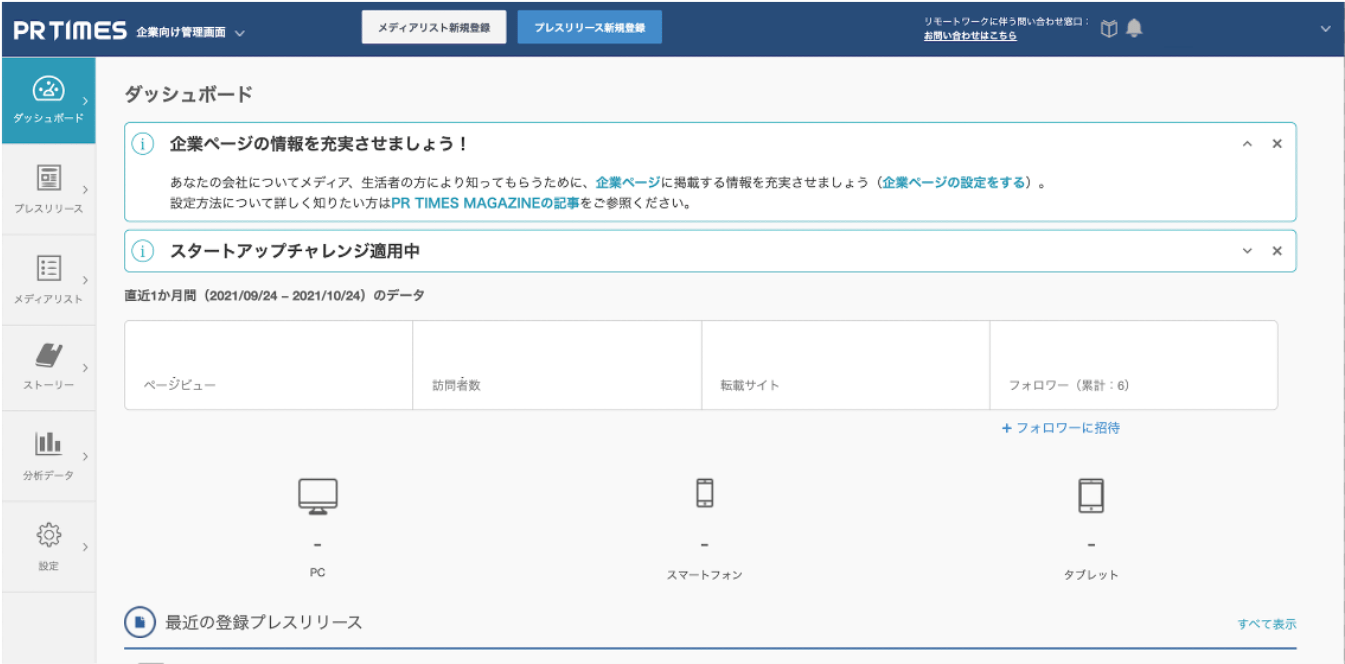Open Settings gear icon in sidebar
Image resolution: width=1345 pixels, height=664 pixels.
[x=48, y=535]
